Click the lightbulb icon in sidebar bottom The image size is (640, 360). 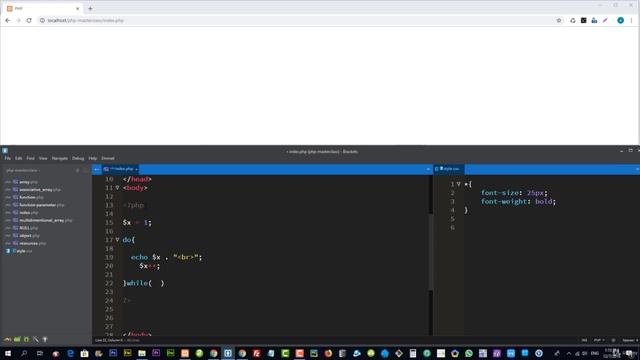pos(45,340)
